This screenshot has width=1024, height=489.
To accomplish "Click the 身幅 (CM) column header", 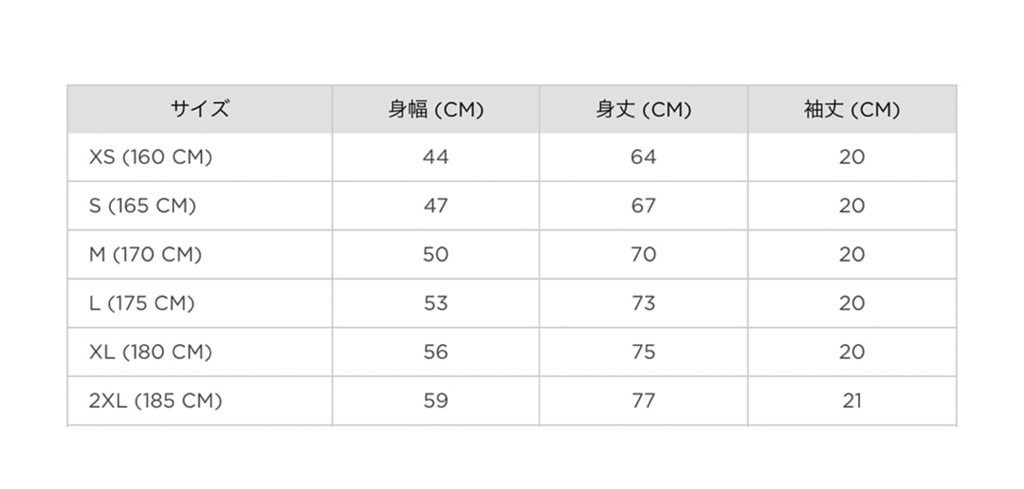I will 435,109.
